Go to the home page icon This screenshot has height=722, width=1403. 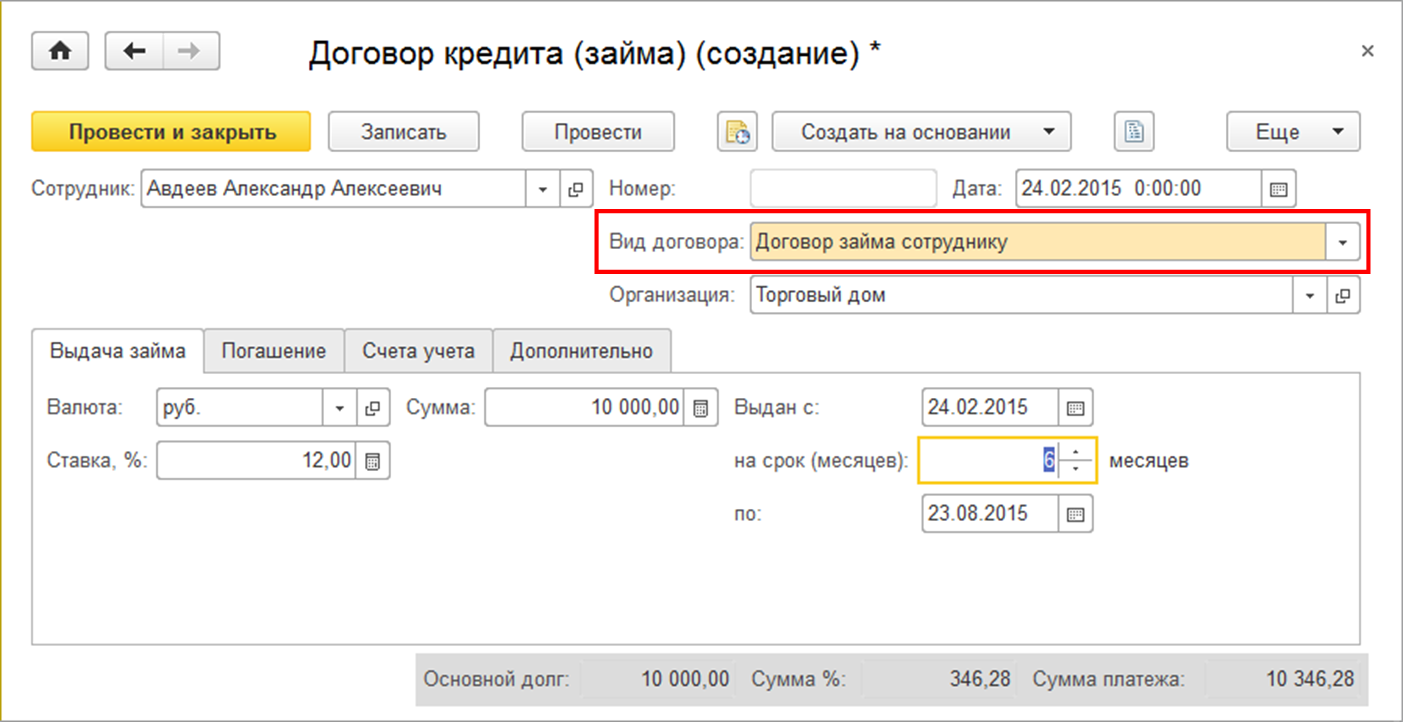pos(61,51)
